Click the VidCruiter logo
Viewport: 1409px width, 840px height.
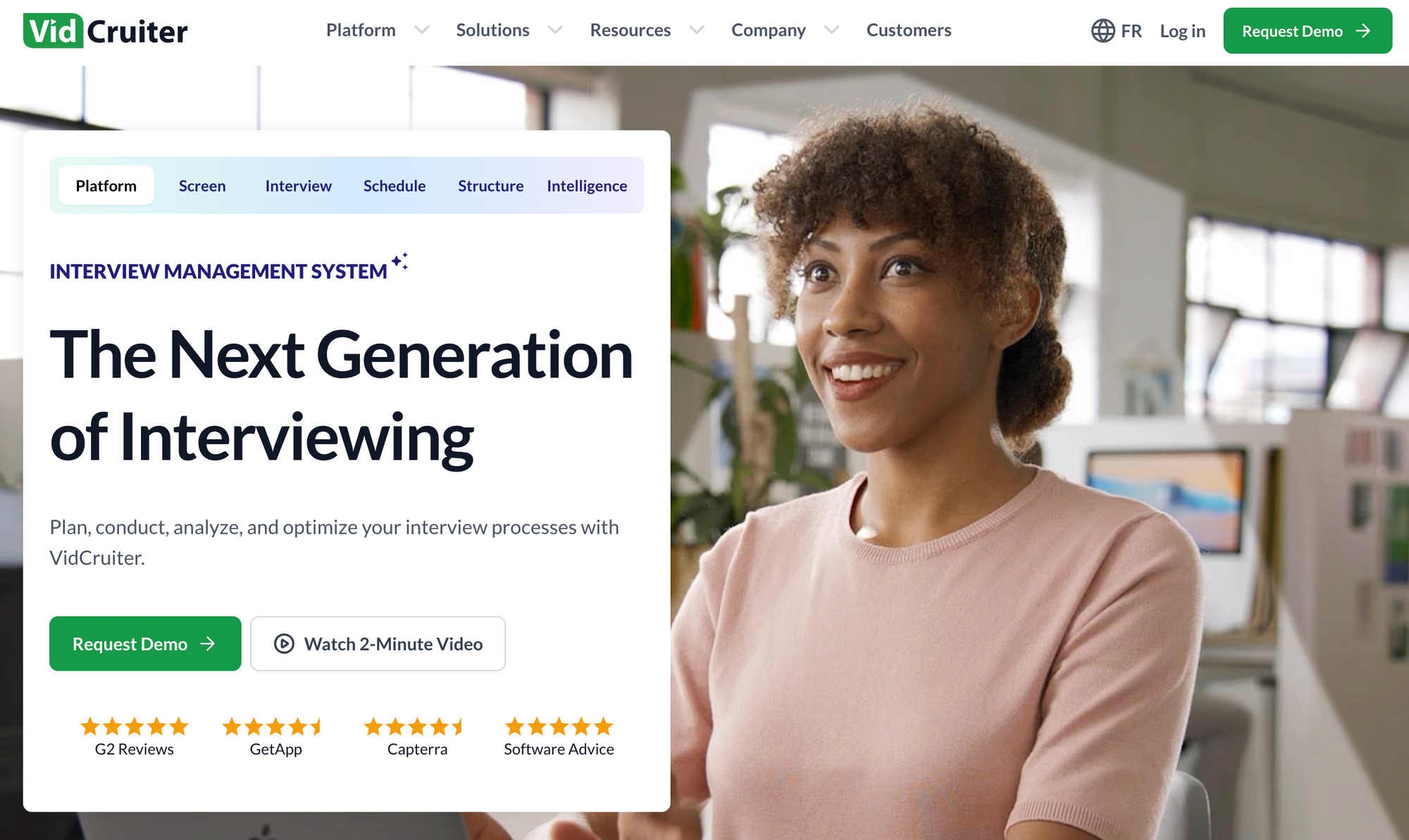106,31
